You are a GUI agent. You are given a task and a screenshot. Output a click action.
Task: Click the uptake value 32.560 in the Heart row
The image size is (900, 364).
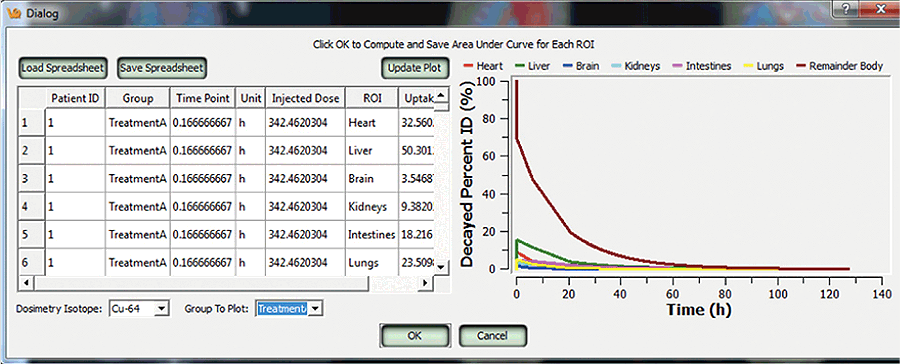[416, 122]
